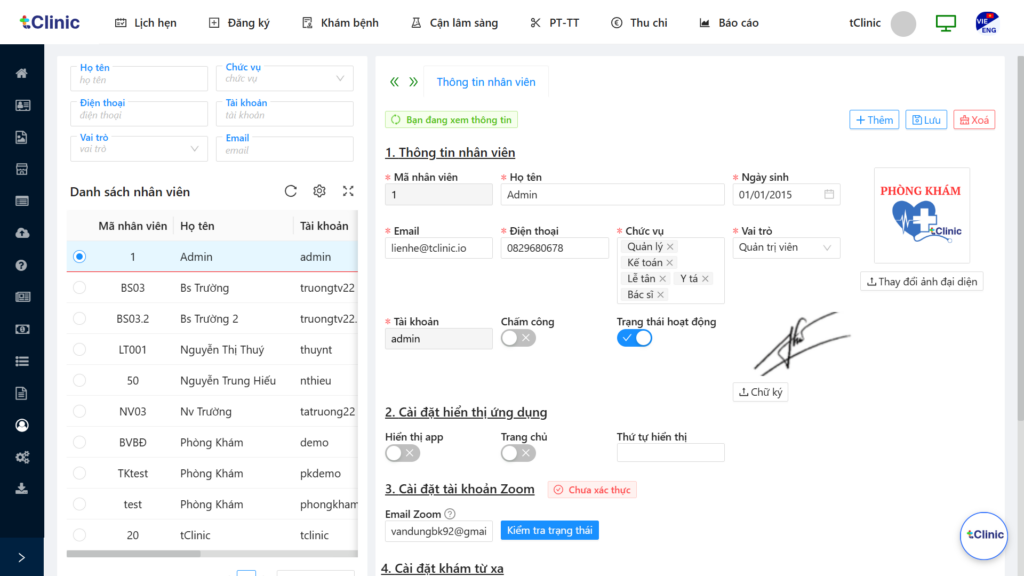Click the refresh icon above employee list
1024x576 pixels.
click(x=291, y=191)
